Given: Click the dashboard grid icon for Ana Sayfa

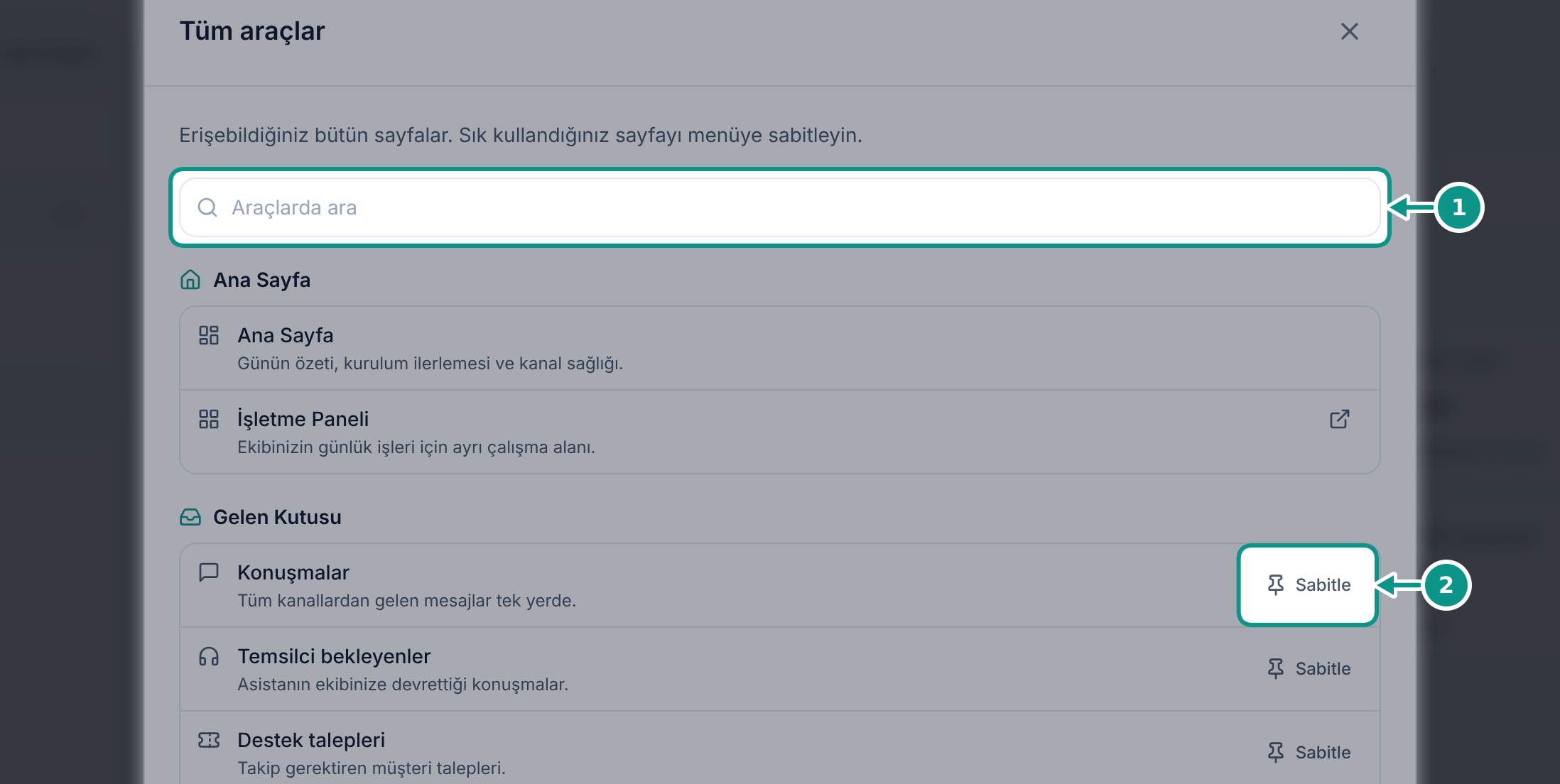Looking at the screenshot, I should point(209,335).
